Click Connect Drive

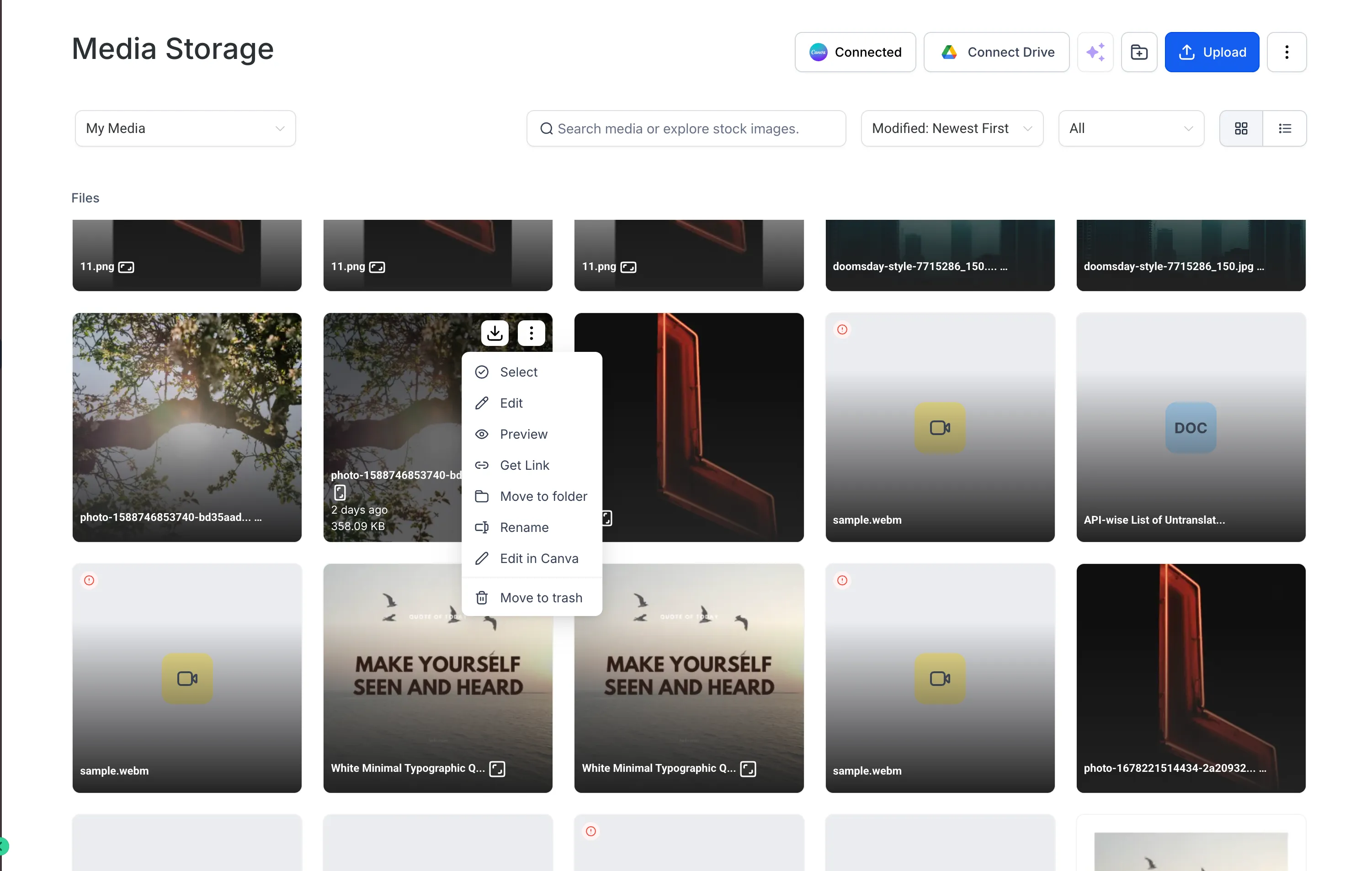(996, 52)
